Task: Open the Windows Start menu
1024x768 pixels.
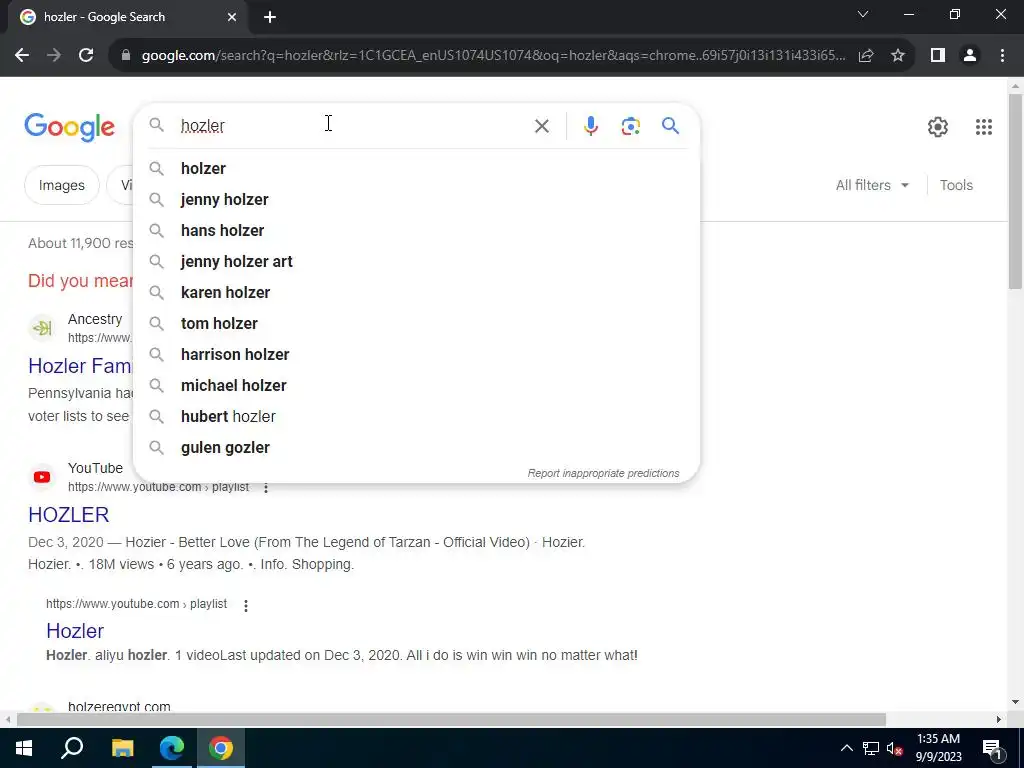Action: point(24,748)
